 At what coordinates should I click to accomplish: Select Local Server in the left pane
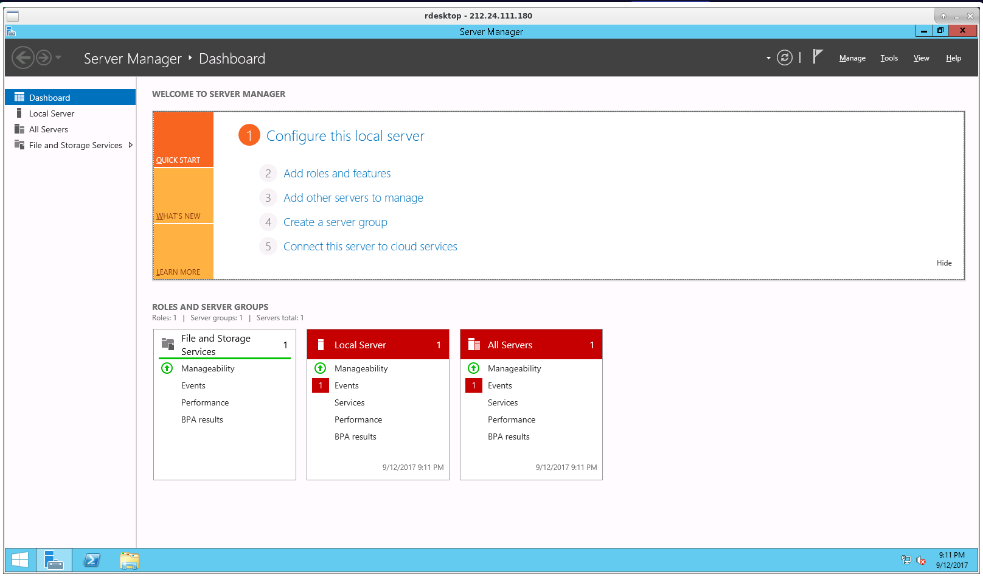click(x=51, y=114)
